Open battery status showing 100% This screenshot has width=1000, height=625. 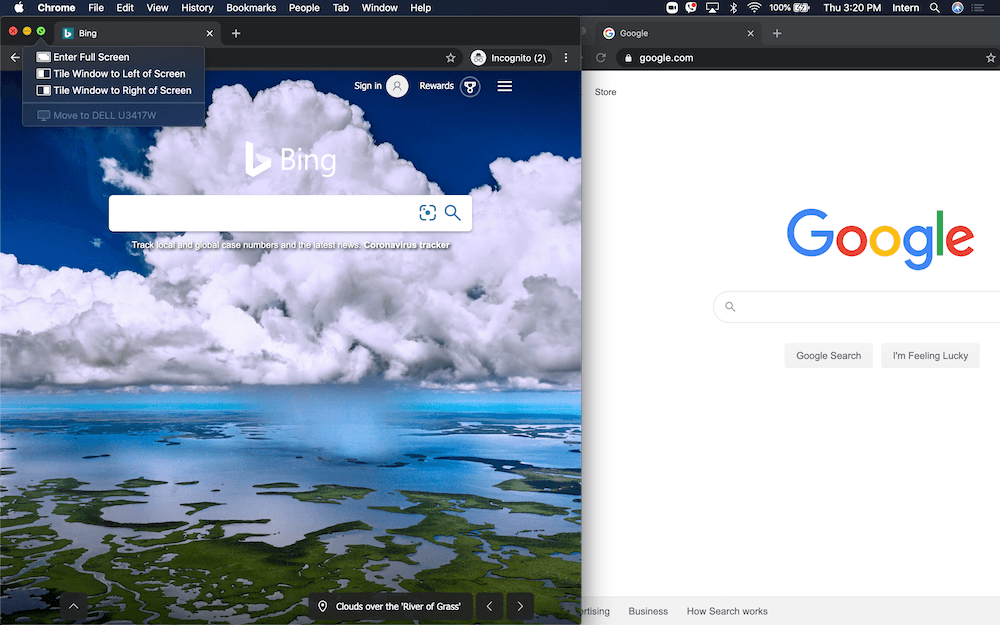tap(790, 8)
